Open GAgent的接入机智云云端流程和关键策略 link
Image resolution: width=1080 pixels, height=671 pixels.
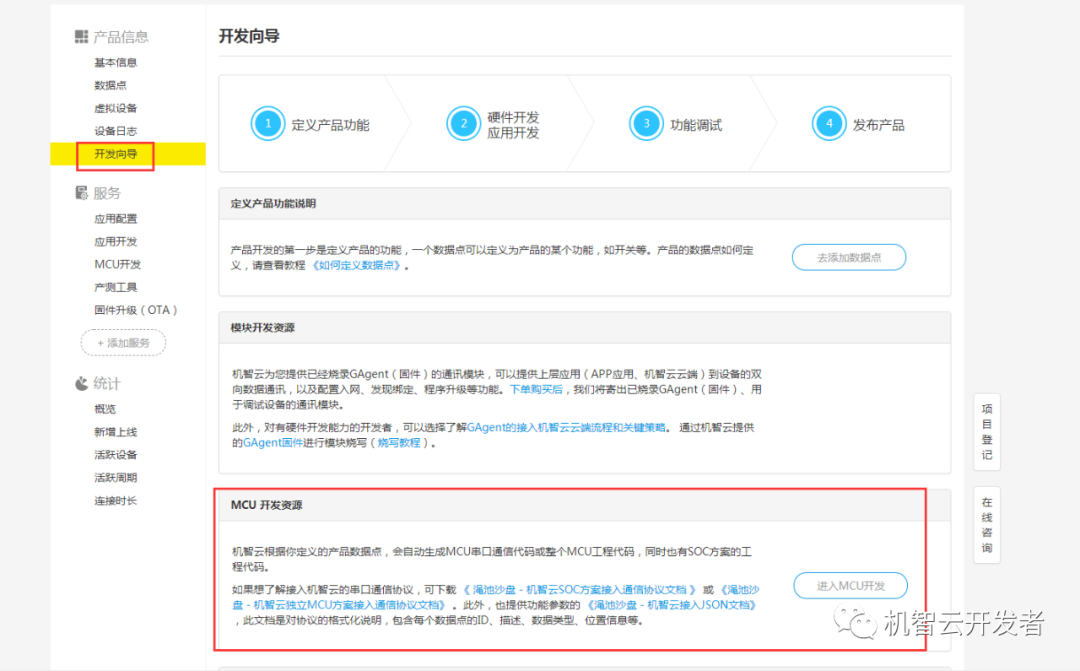(566, 427)
